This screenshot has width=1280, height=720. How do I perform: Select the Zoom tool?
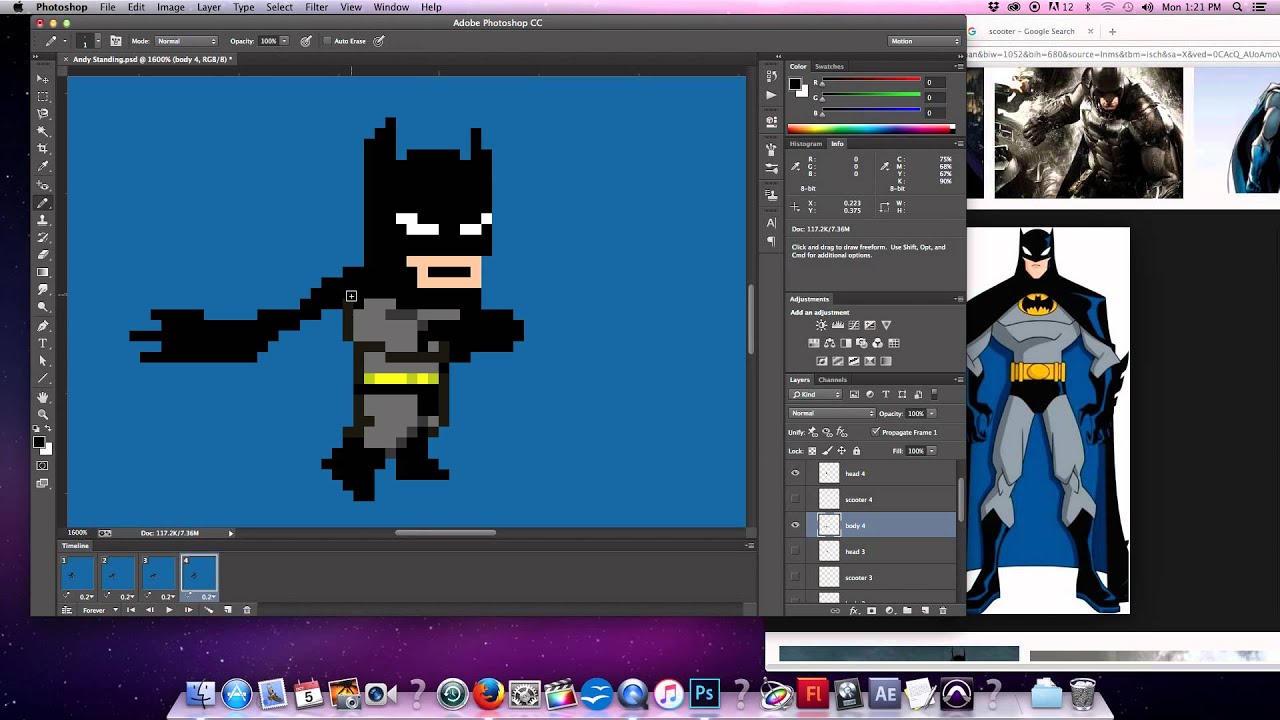click(43, 414)
